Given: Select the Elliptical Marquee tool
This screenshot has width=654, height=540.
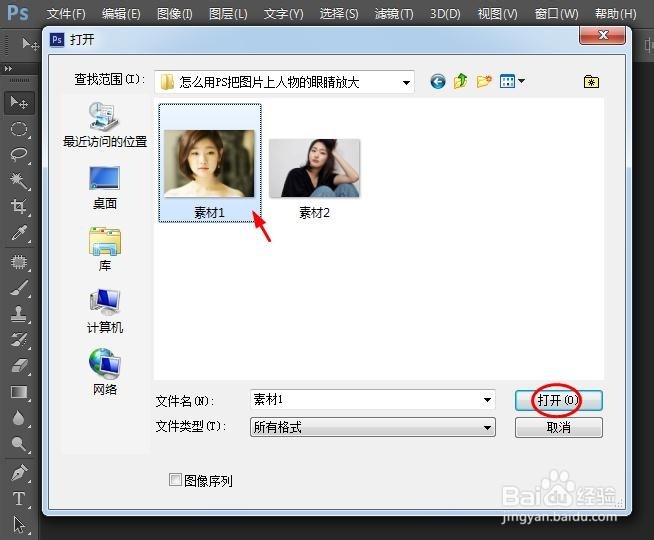Looking at the screenshot, I should coord(19,129).
